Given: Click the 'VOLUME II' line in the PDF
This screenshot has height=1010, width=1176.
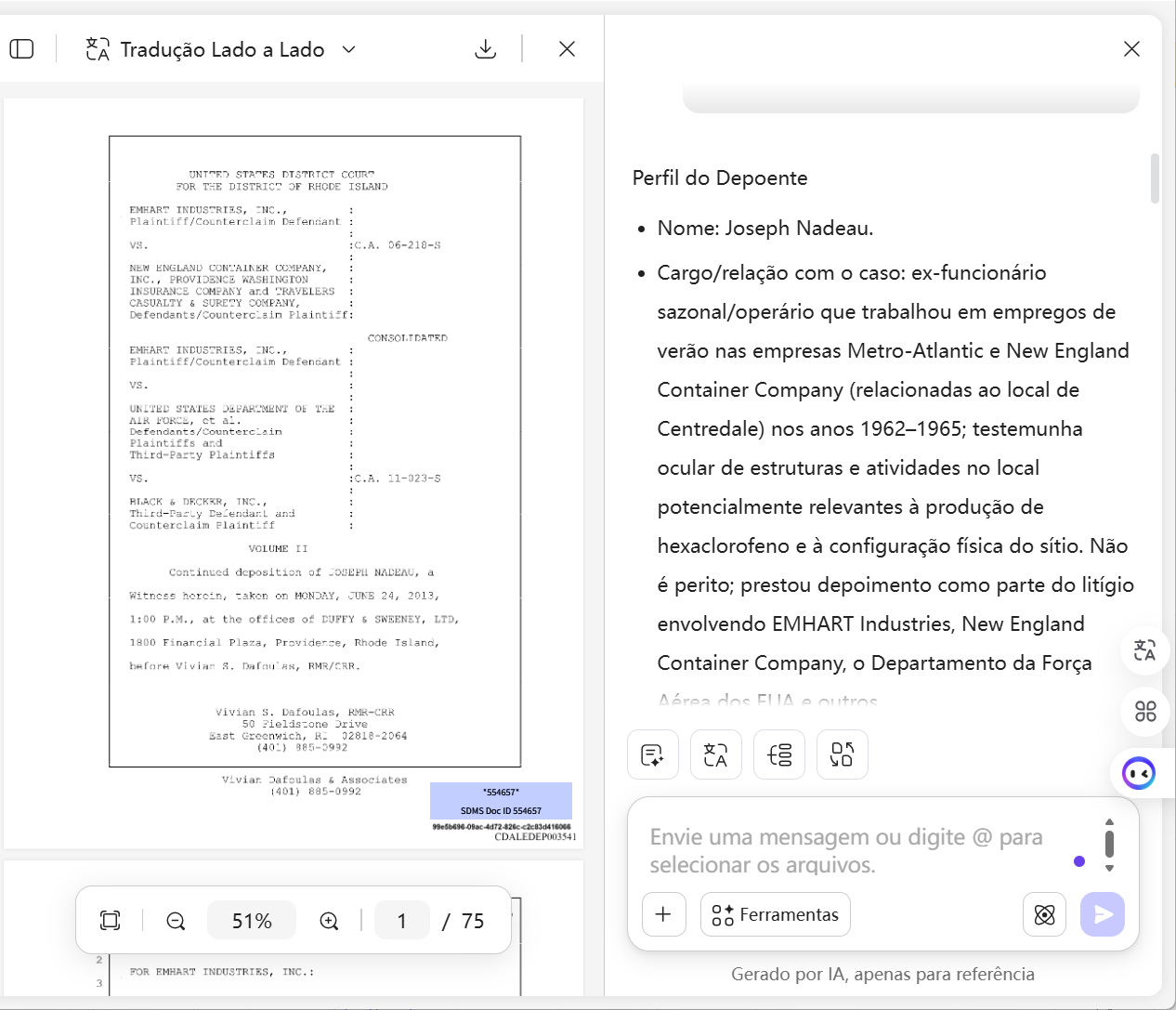Looking at the screenshot, I should tap(278, 549).
